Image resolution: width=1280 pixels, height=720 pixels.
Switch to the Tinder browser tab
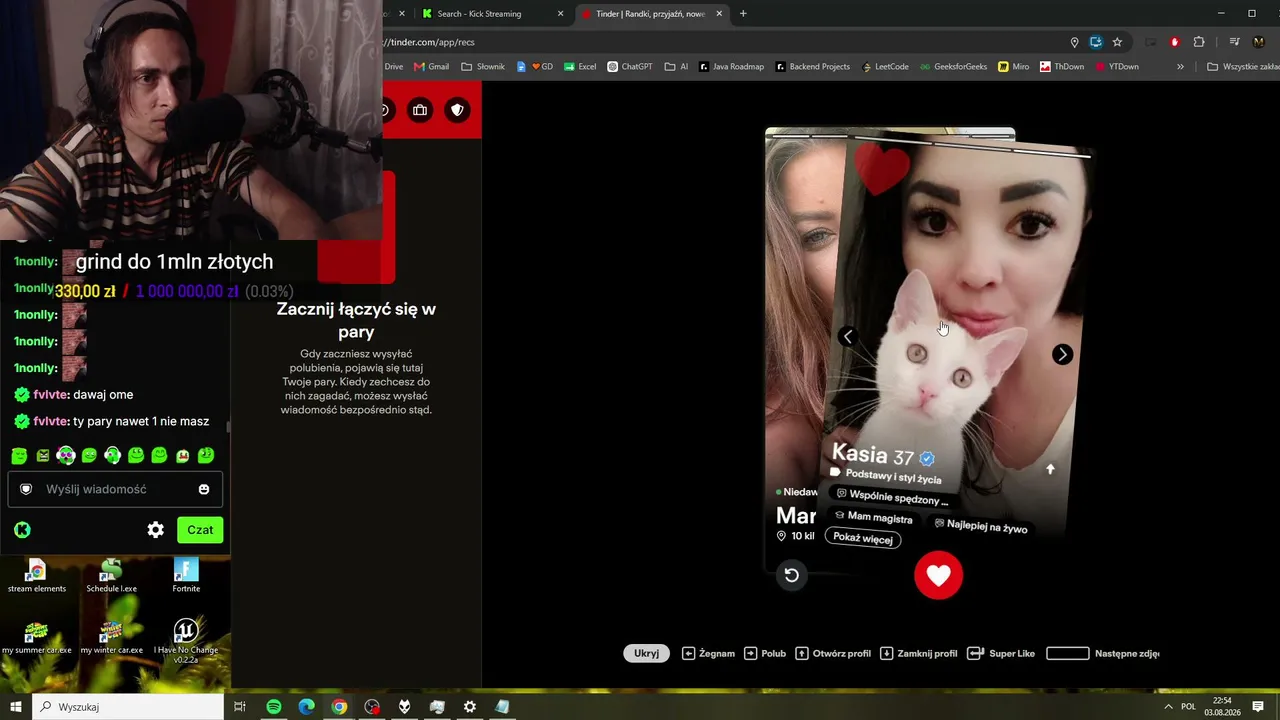pyautogui.click(x=649, y=14)
